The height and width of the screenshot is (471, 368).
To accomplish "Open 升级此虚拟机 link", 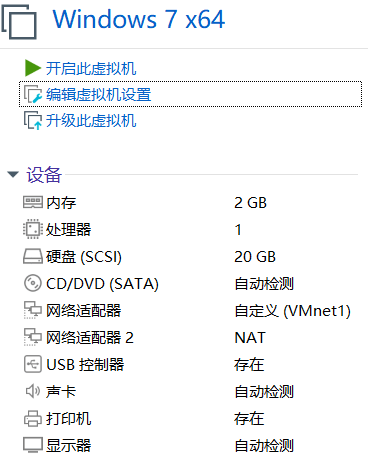I will point(91,120).
